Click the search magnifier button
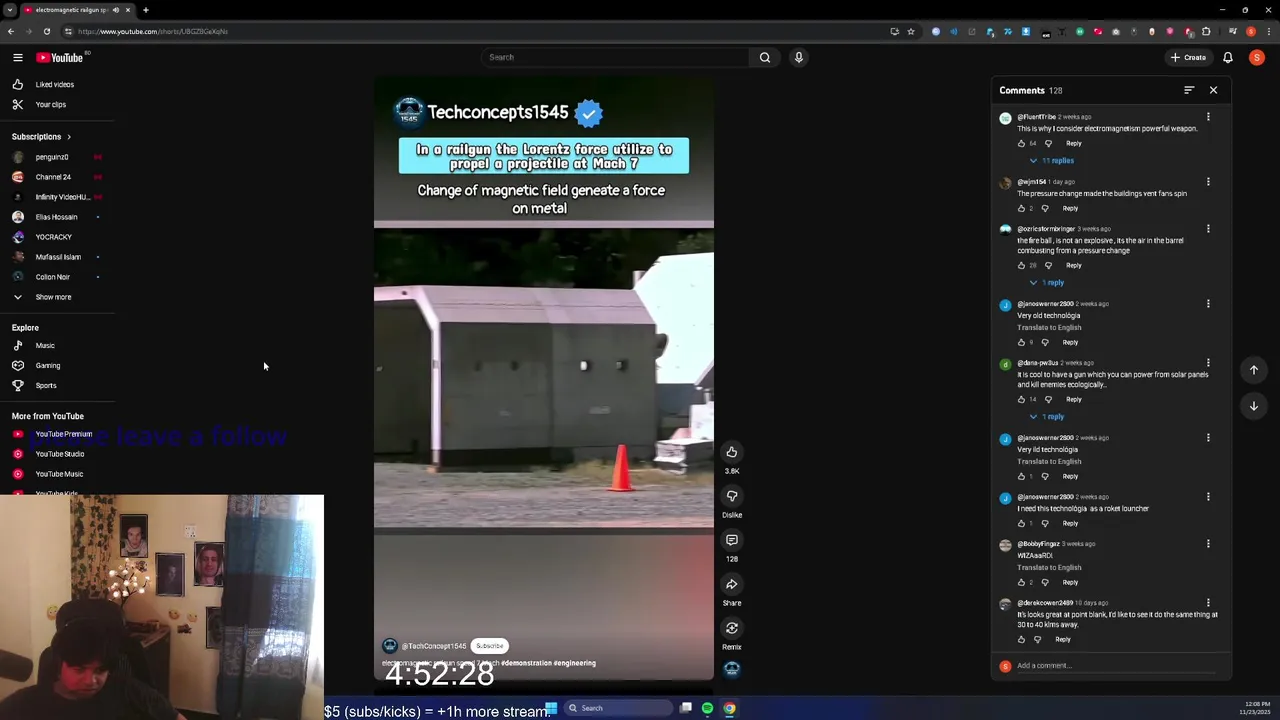 (x=765, y=57)
